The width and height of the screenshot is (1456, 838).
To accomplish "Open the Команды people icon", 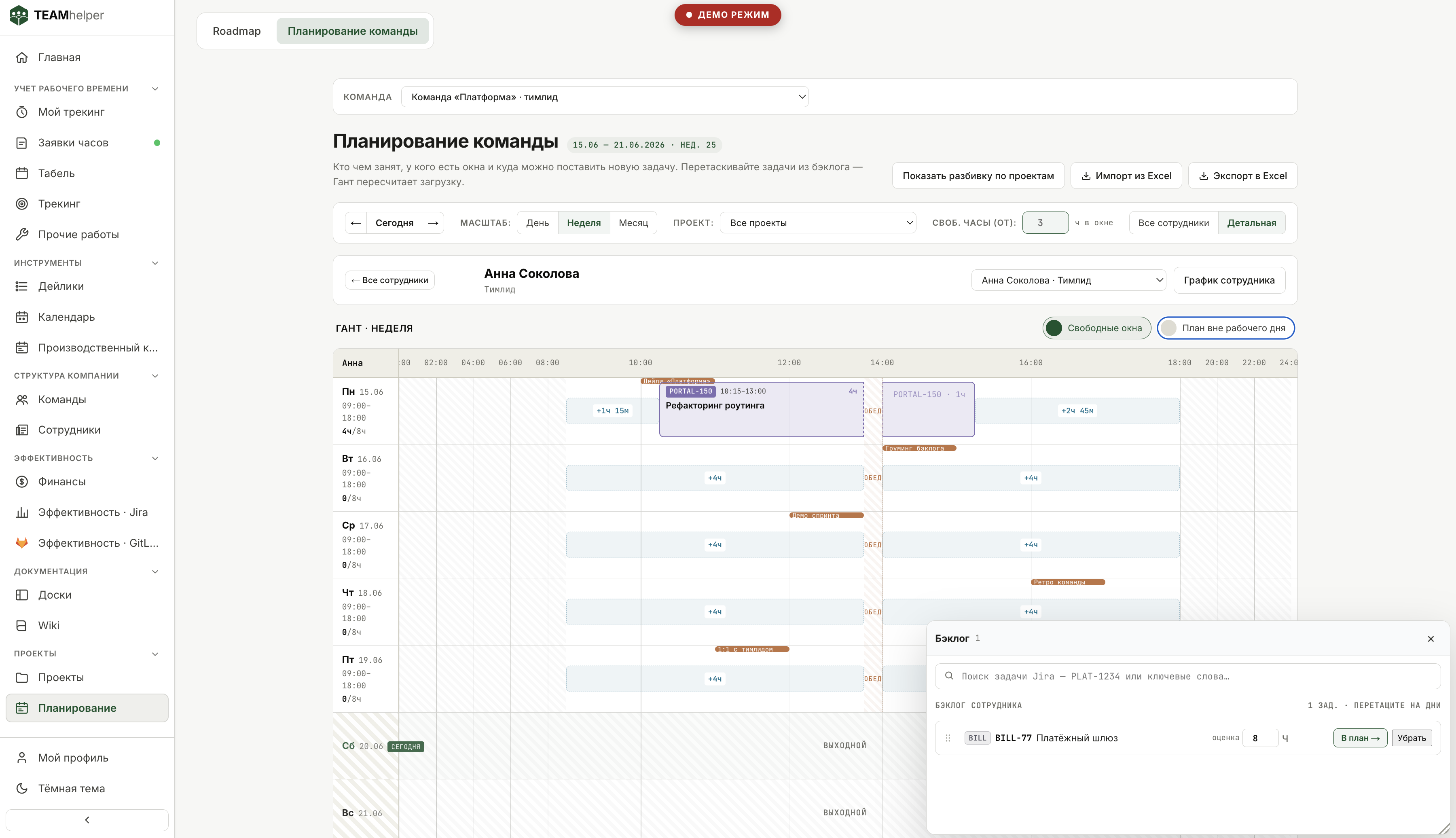I will [x=22, y=400].
